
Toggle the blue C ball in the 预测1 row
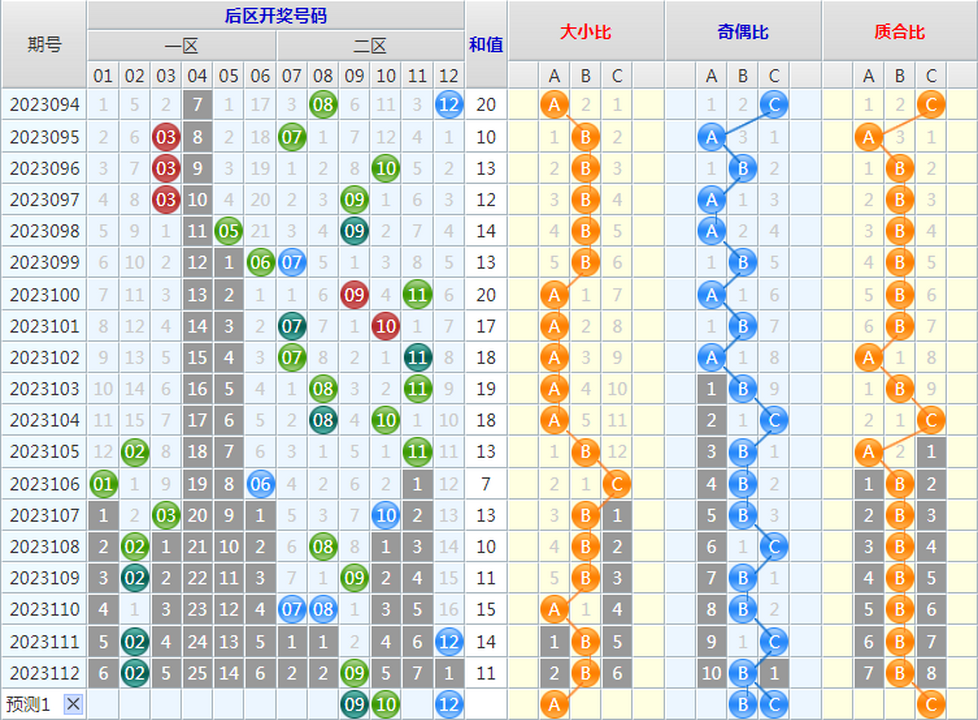[774, 704]
